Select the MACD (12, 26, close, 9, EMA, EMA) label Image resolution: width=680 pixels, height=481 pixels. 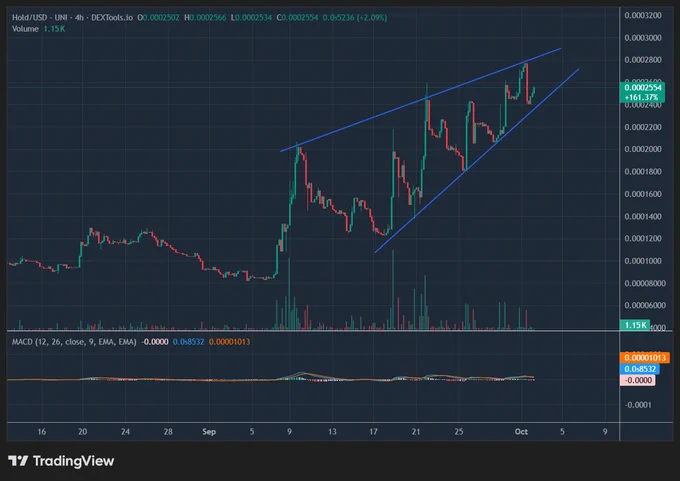(x=74, y=342)
